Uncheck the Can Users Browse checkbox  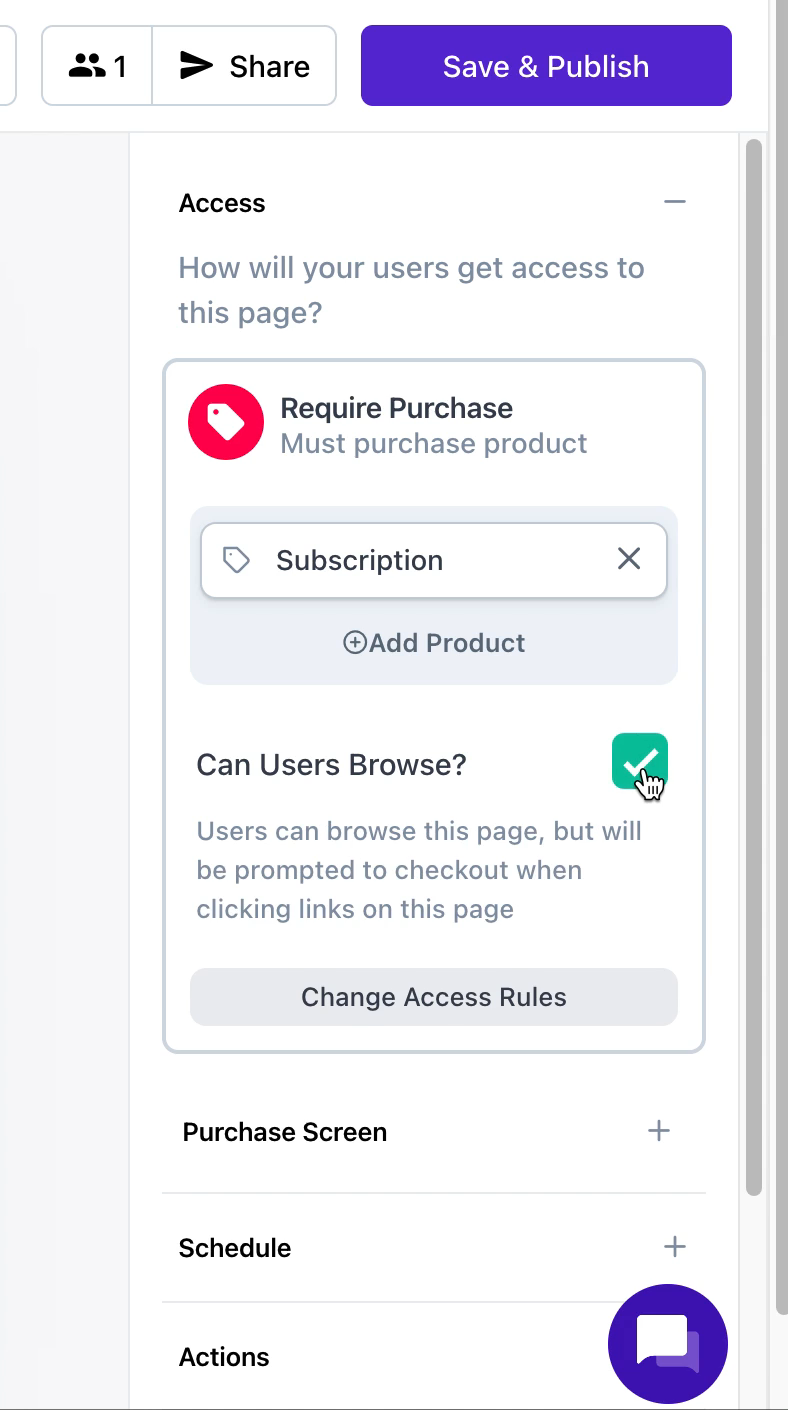640,761
